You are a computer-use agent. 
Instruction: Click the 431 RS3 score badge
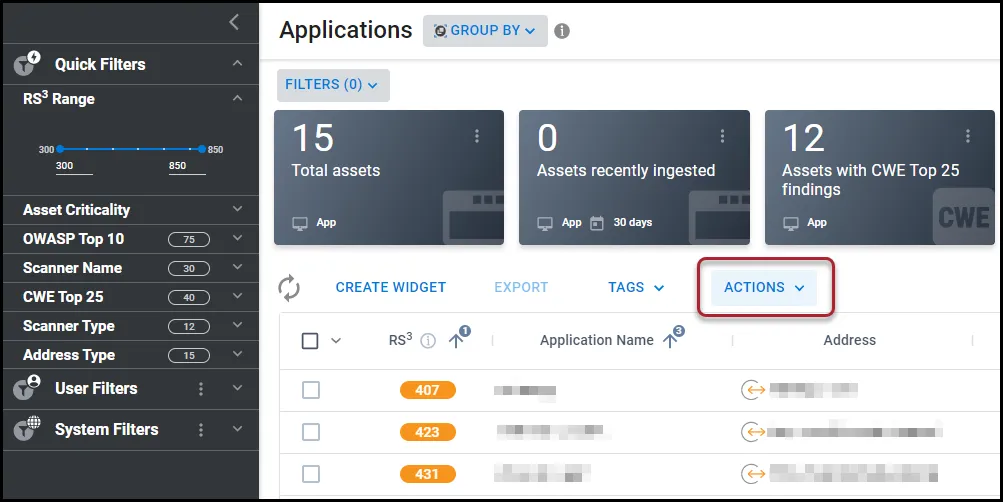point(427,474)
